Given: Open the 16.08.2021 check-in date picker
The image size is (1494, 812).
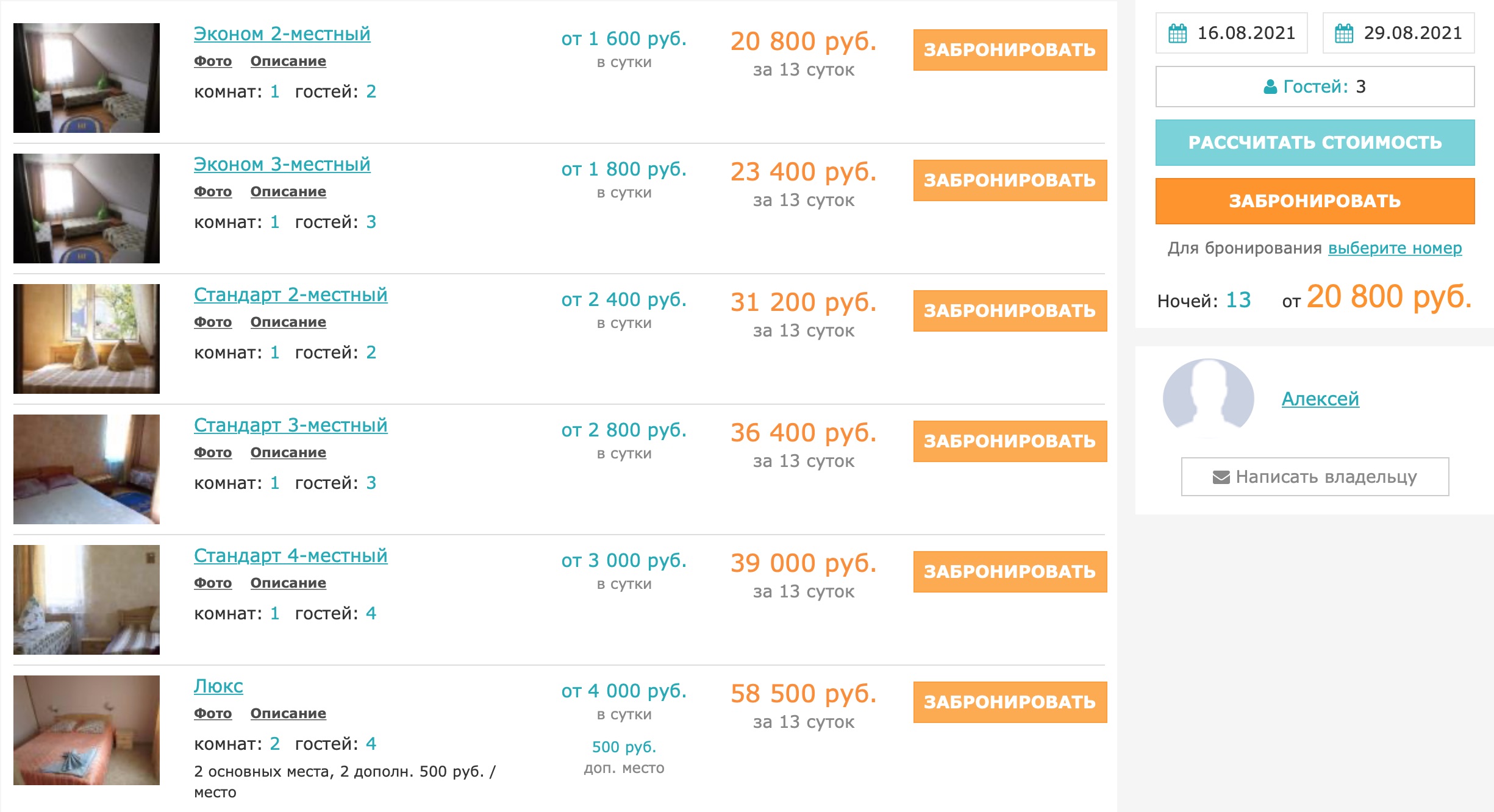Looking at the screenshot, I should pos(1246,33).
